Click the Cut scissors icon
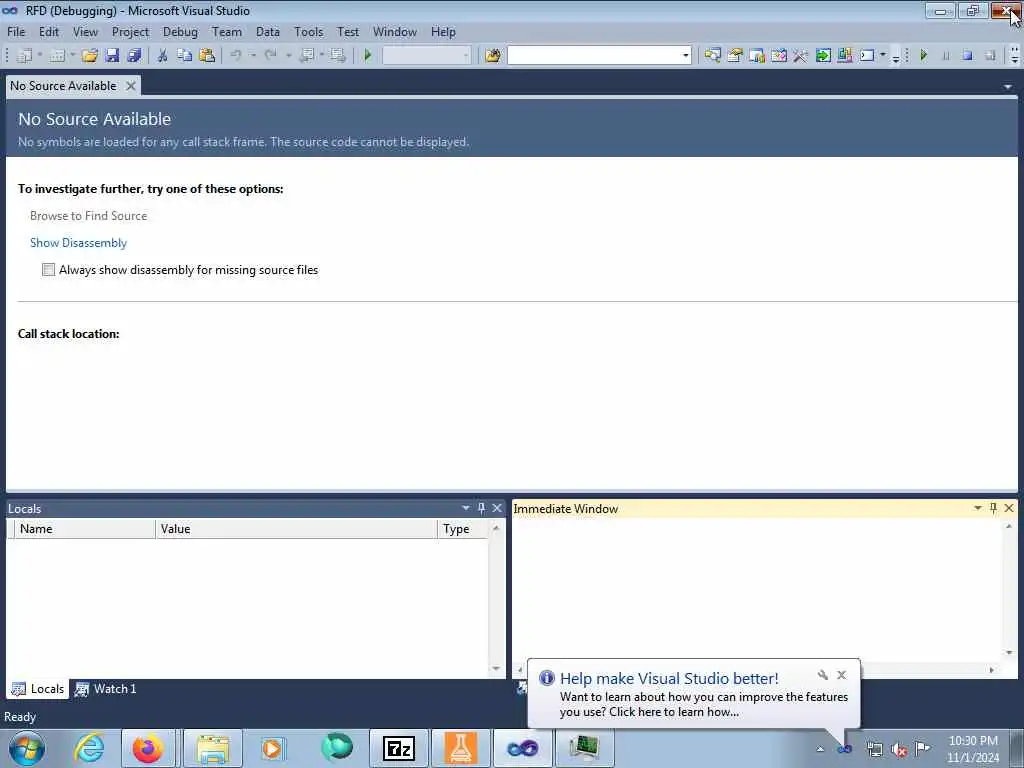The image size is (1024, 768). (x=163, y=56)
